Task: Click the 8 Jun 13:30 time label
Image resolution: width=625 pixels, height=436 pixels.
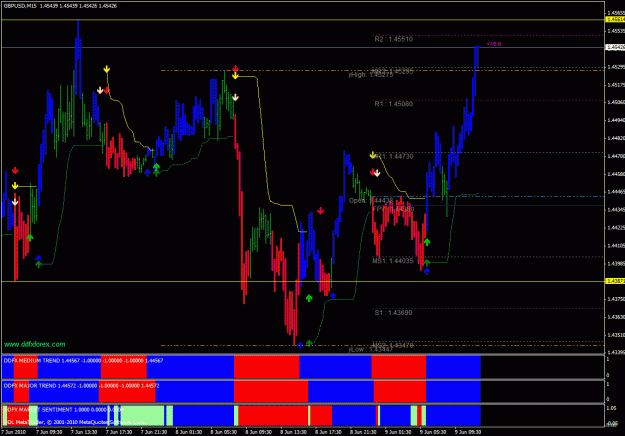Action: (294, 432)
